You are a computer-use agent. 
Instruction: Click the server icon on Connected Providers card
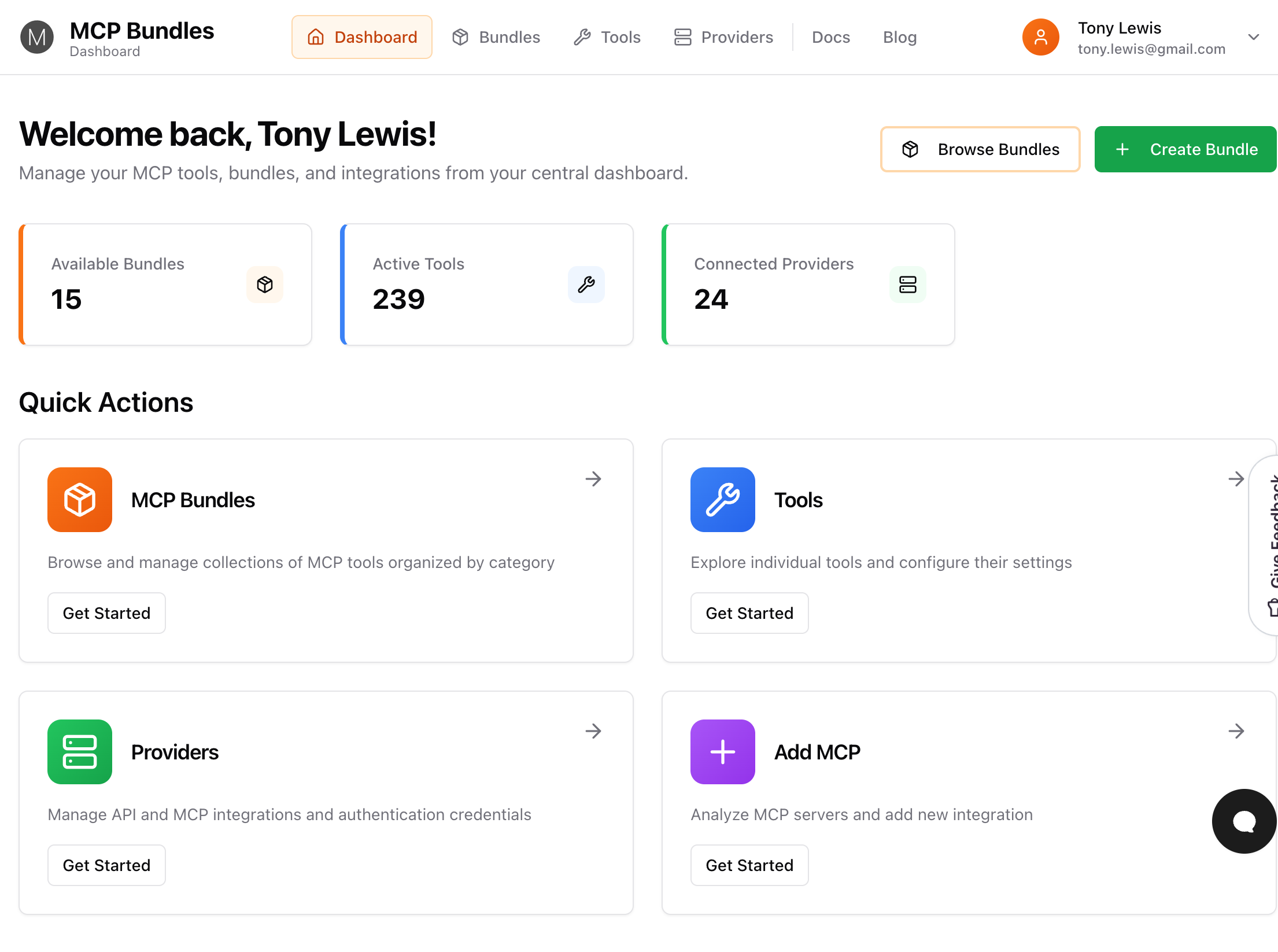(907, 285)
